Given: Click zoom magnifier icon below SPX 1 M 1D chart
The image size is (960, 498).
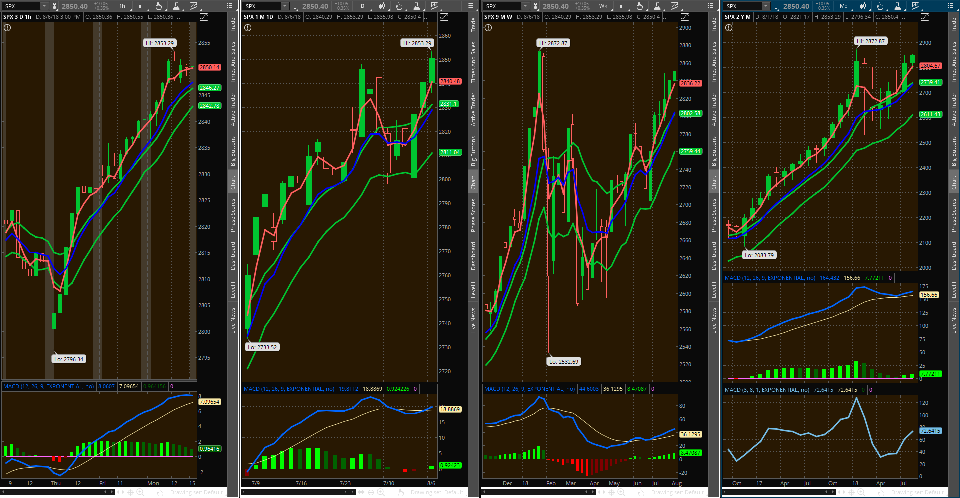Looking at the screenshot, I should tap(381, 492).
